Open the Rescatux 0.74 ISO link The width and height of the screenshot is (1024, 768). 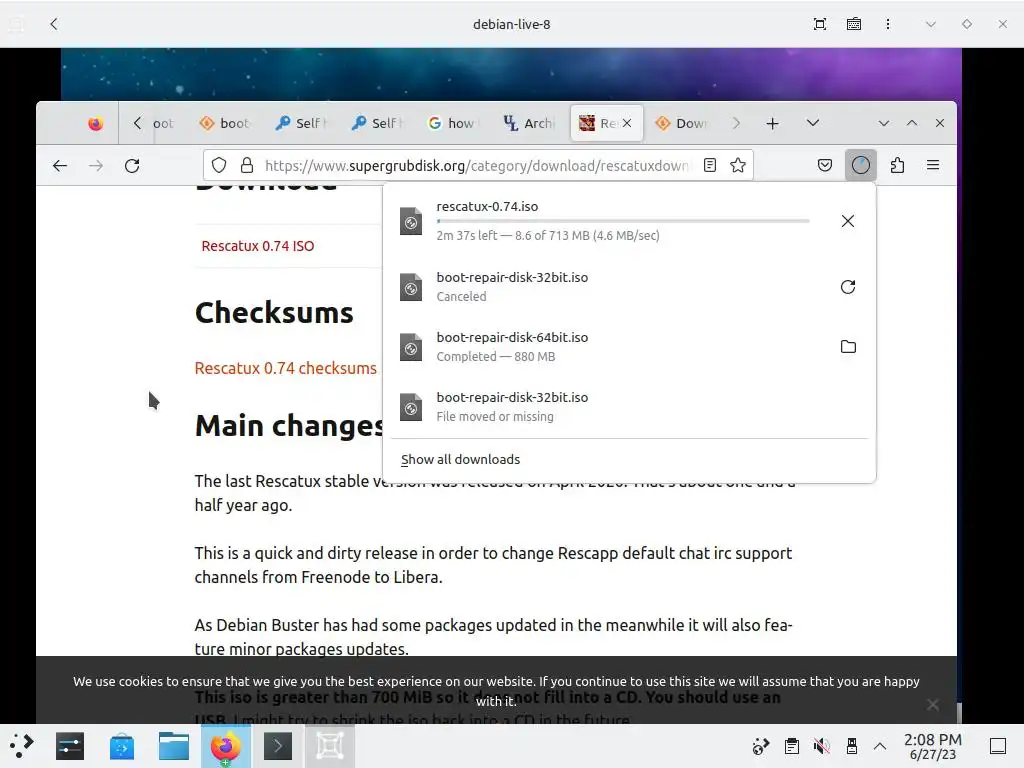257,246
